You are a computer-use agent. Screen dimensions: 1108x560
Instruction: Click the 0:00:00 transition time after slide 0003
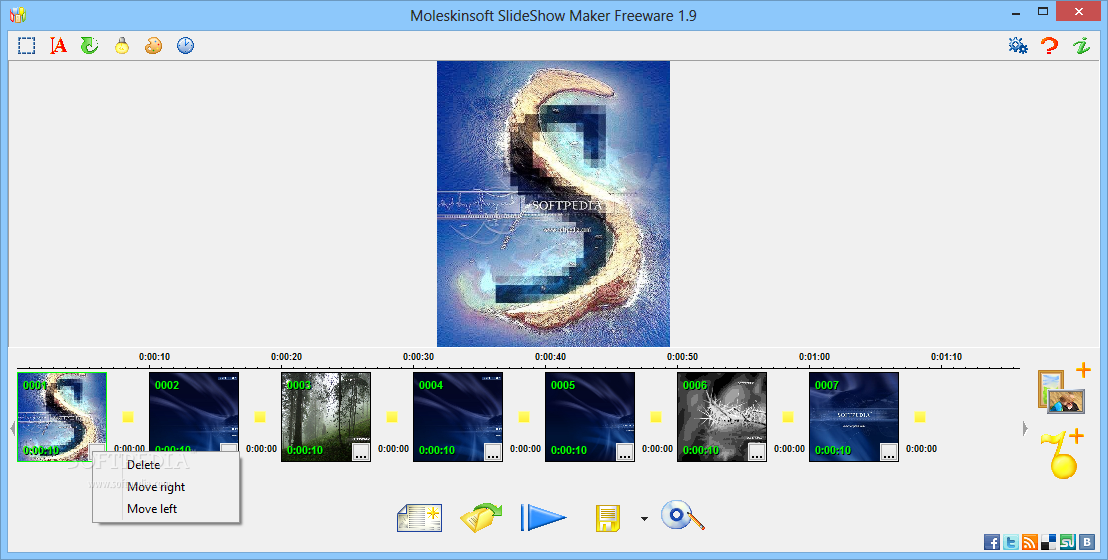(394, 449)
